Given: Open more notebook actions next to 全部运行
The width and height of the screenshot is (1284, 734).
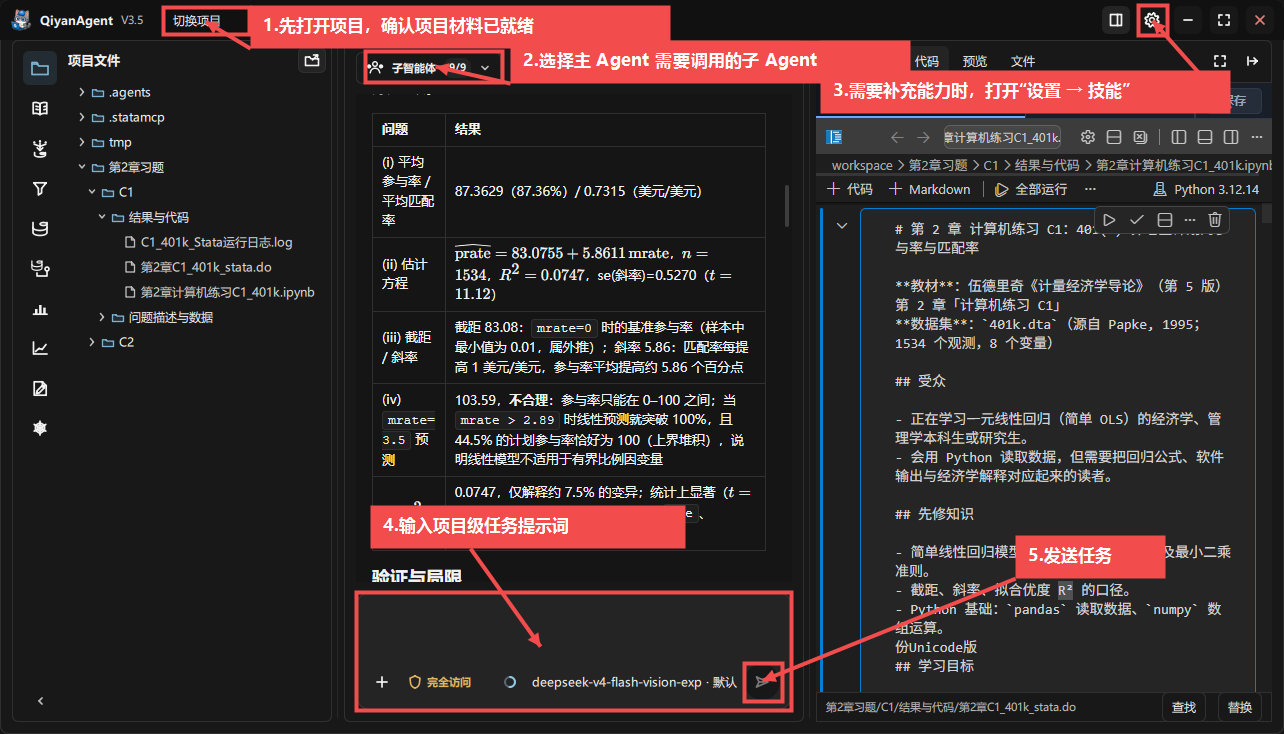Looking at the screenshot, I should [1090, 189].
